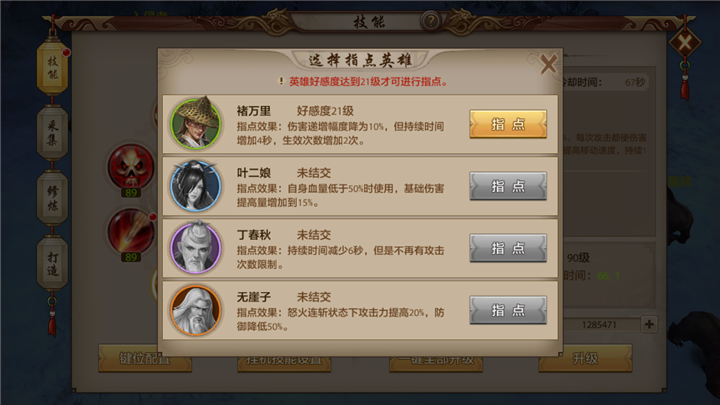Image resolution: width=720 pixels, height=405 pixels.
Task: Click 无崖子 hero portrait
Action: pos(196,310)
